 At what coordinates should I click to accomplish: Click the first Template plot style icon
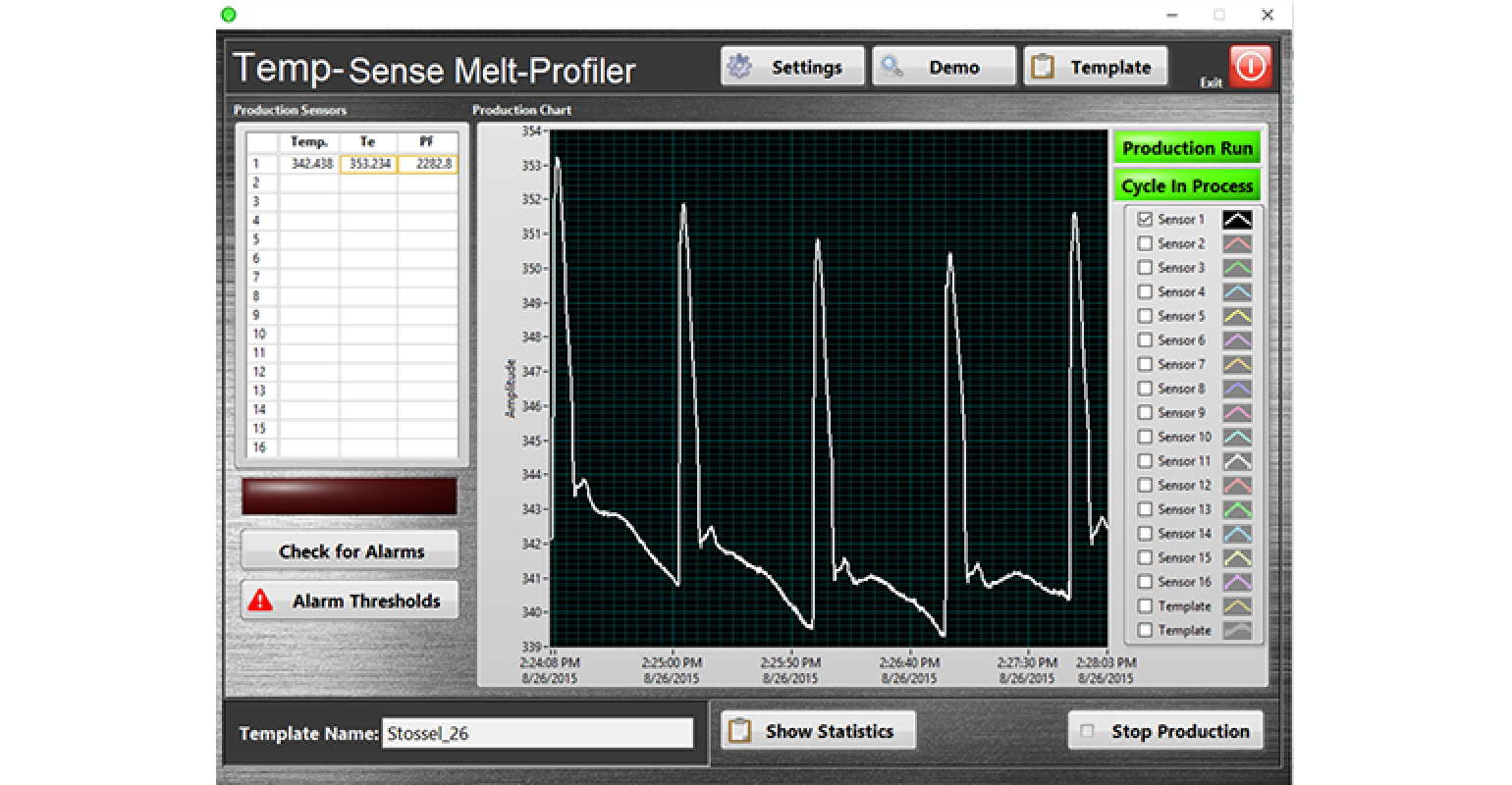pos(1237,606)
